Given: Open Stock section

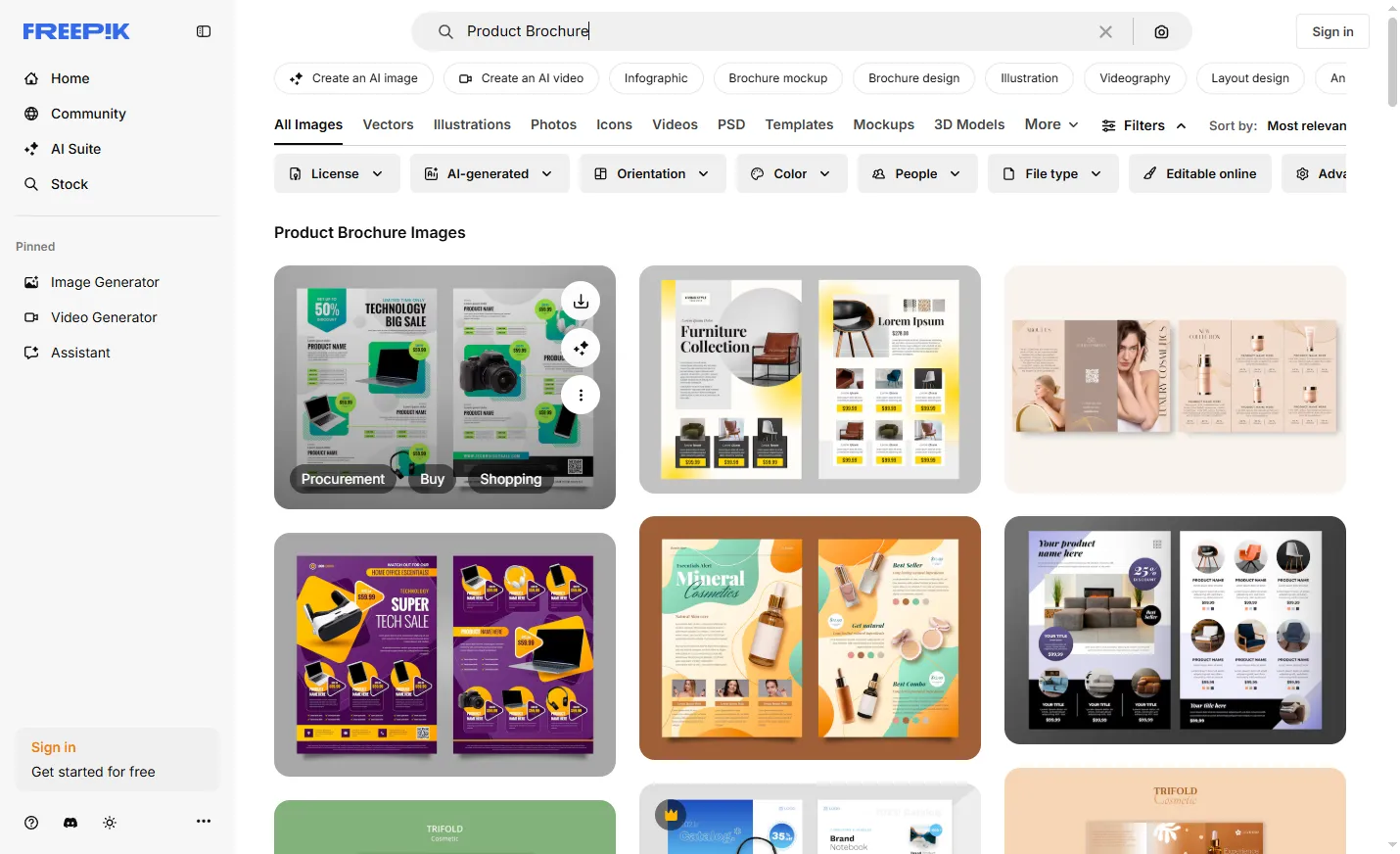Looking at the screenshot, I should (x=69, y=184).
